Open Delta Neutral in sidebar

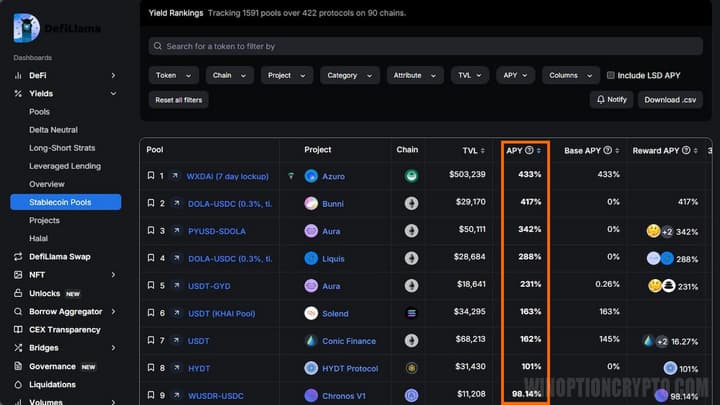53,130
